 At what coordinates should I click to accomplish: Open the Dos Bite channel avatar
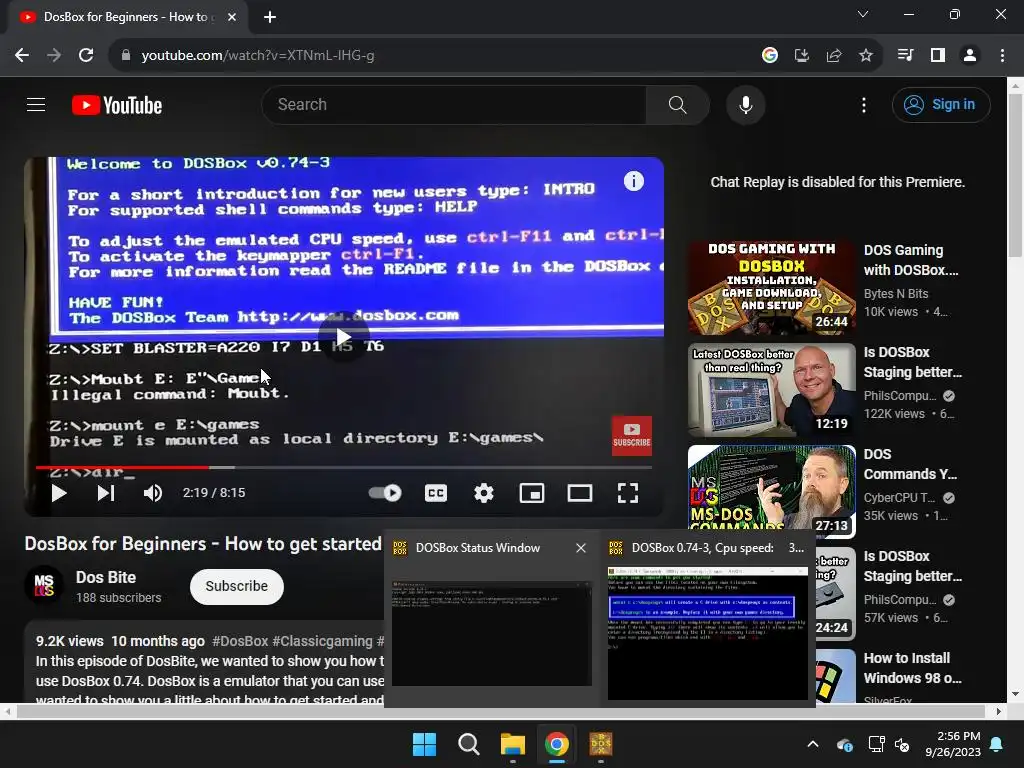tap(44, 584)
